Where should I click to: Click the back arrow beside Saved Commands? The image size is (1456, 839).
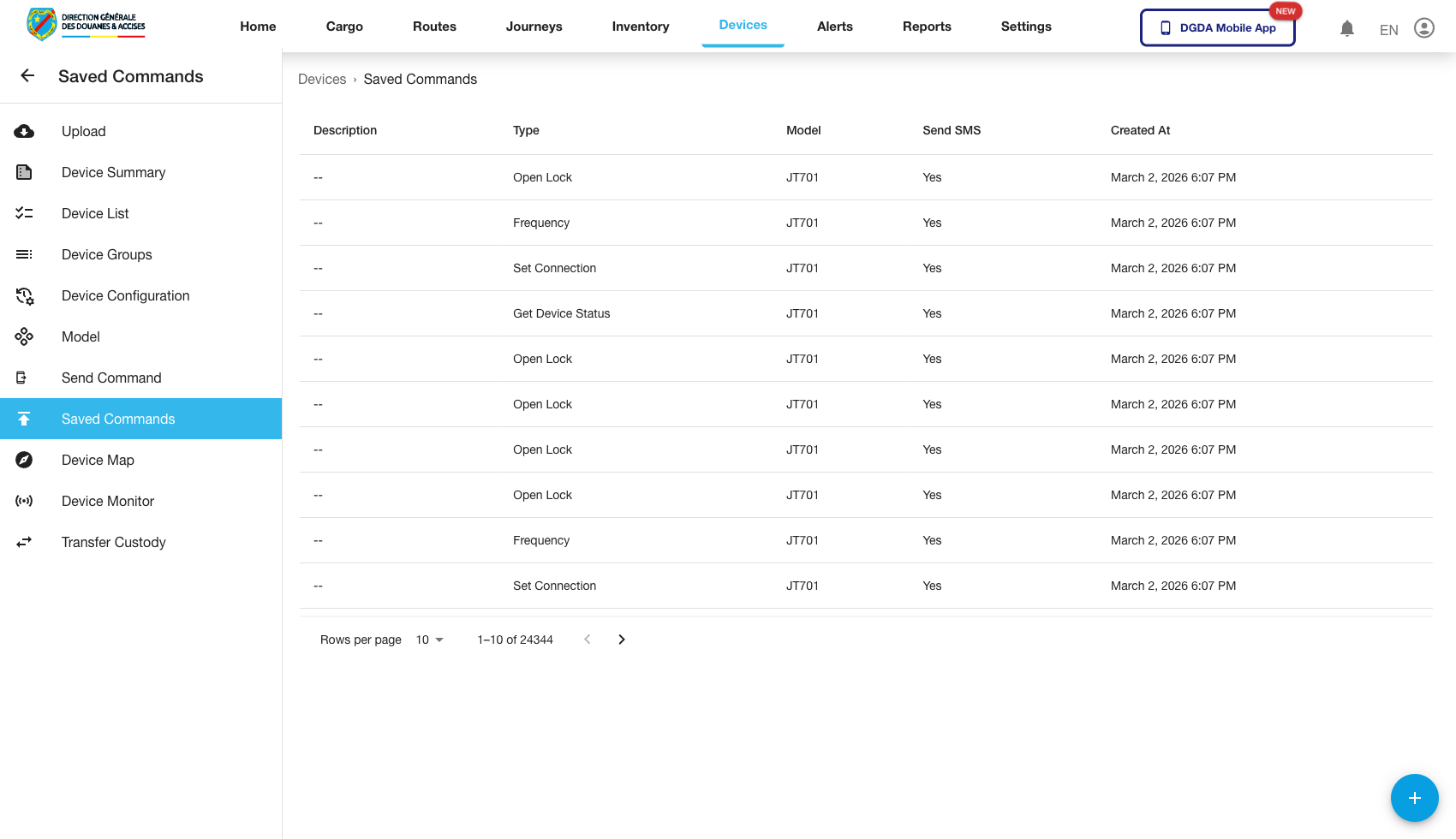(x=27, y=76)
